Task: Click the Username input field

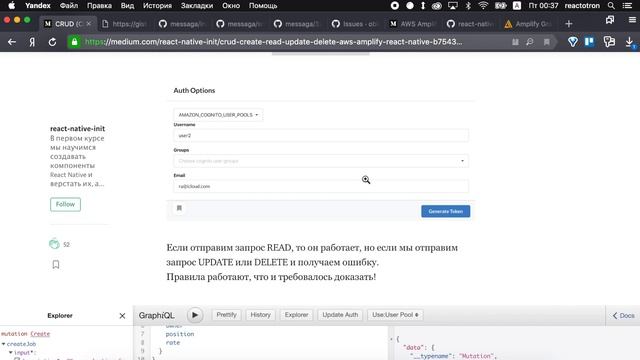Action: pyautogui.click(x=321, y=136)
